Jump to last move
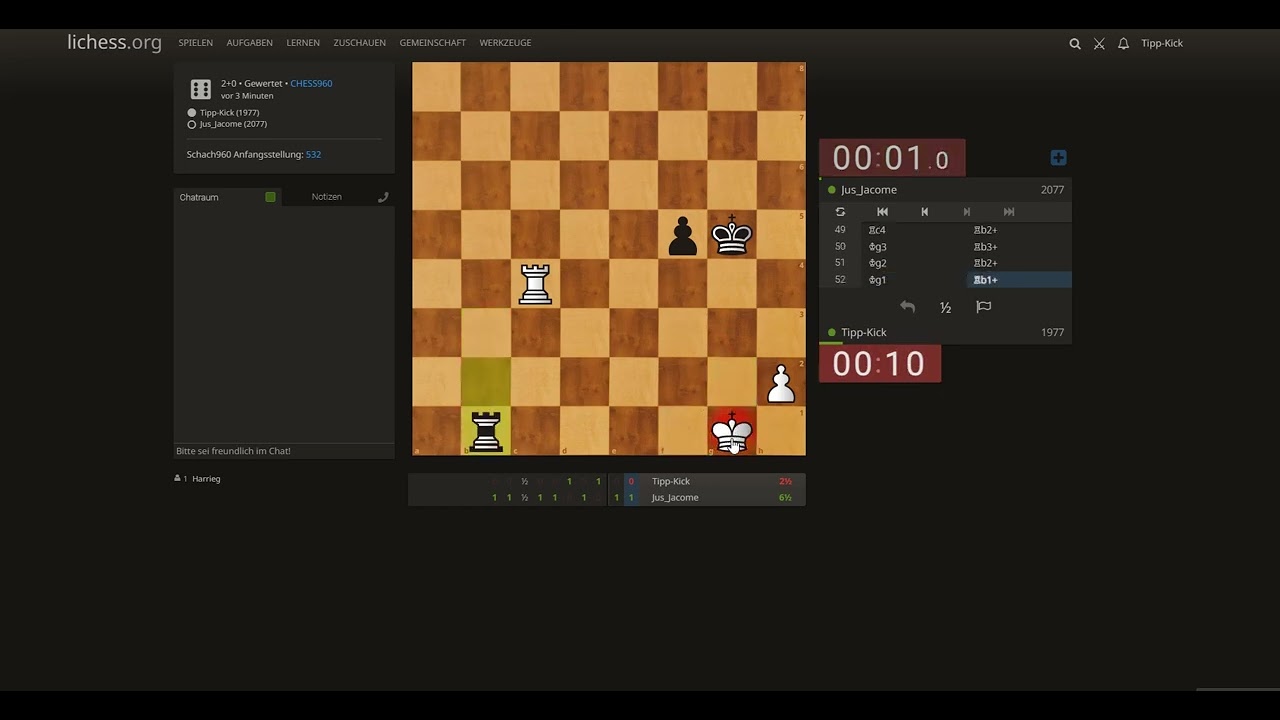1280x720 pixels. (x=1008, y=212)
